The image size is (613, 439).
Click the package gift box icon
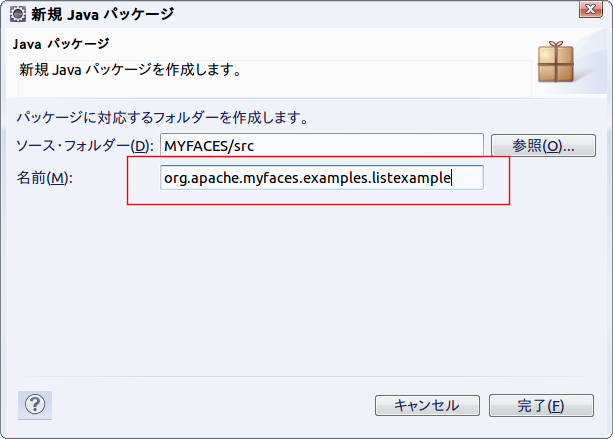coord(556,62)
